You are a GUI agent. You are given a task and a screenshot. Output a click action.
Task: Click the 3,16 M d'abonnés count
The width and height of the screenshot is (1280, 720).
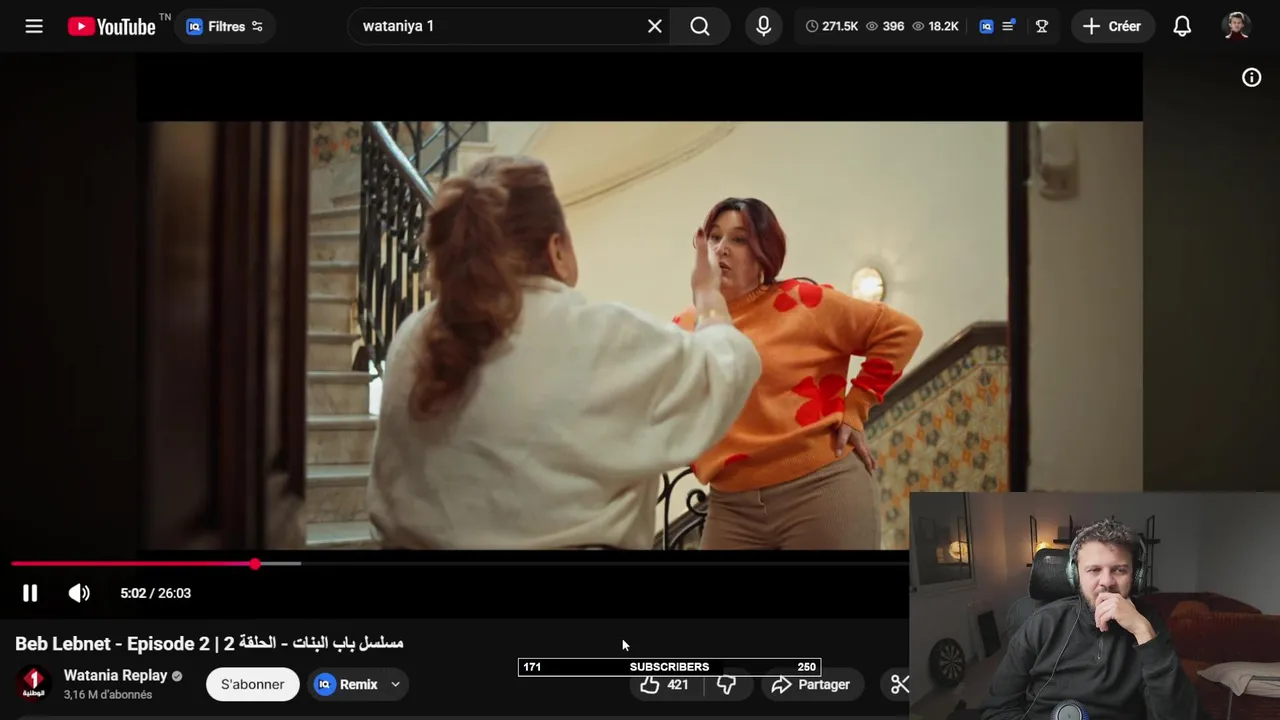[x=108, y=695]
